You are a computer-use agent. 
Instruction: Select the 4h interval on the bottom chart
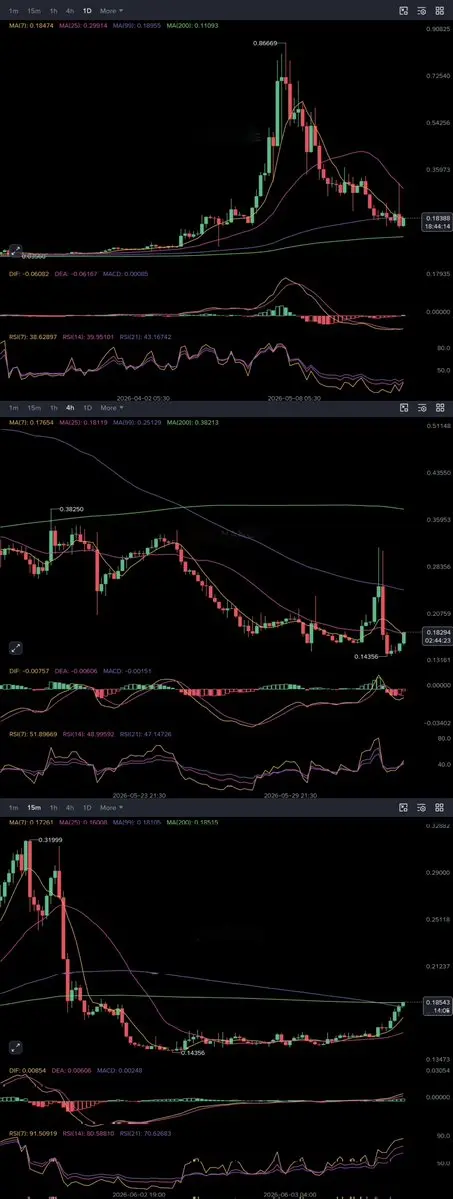pos(70,808)
